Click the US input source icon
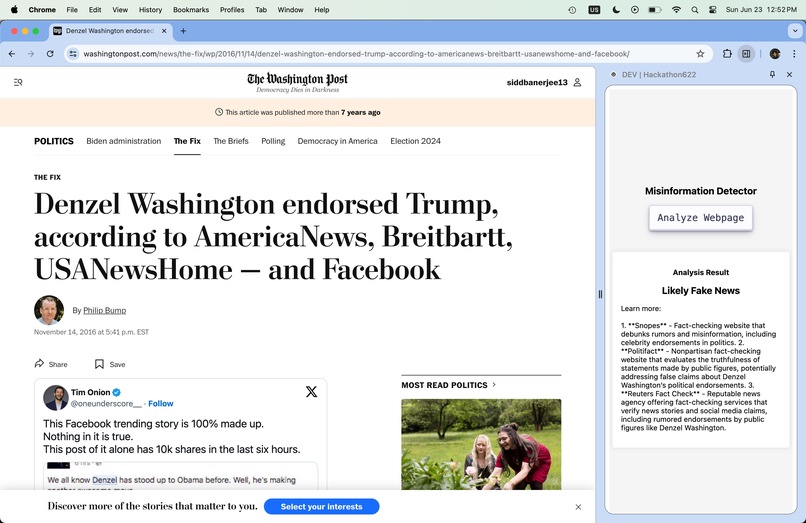The width and height of the screenshot is (806, 523). [594, 9]
